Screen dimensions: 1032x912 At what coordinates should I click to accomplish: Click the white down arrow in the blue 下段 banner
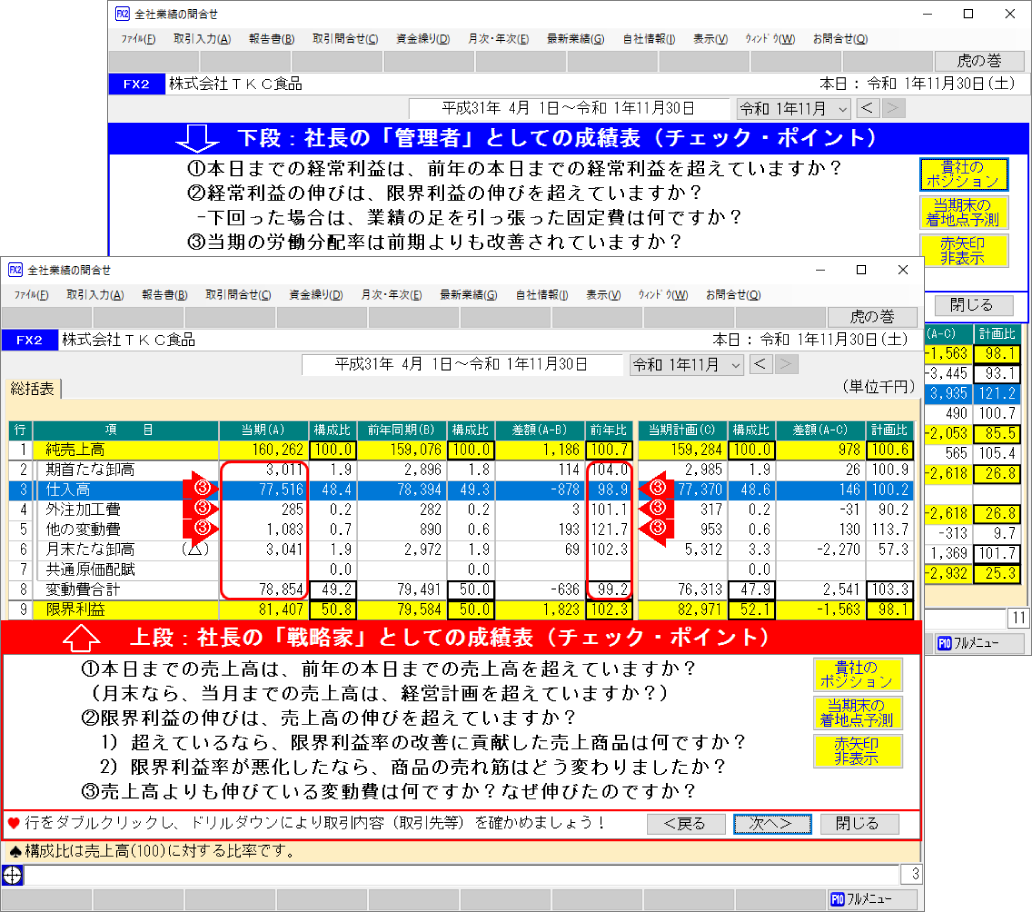197,137
